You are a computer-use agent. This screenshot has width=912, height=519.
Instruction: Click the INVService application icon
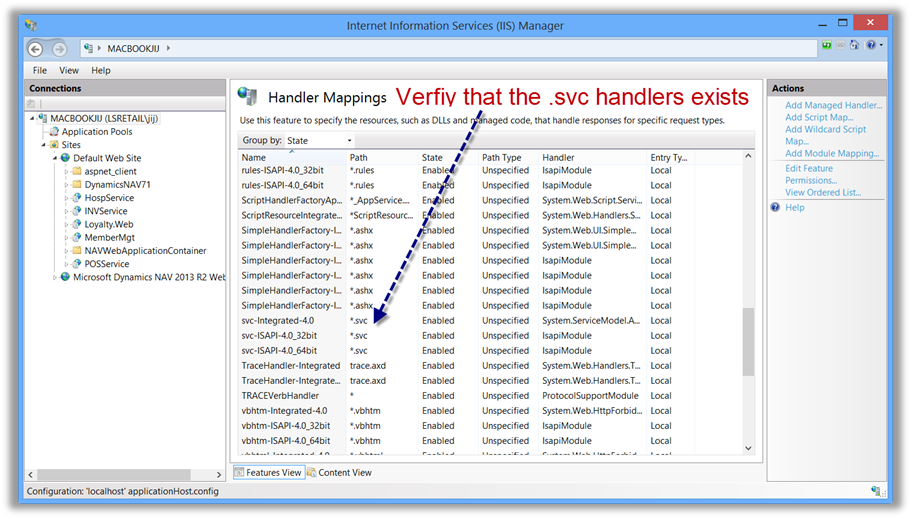77,211
